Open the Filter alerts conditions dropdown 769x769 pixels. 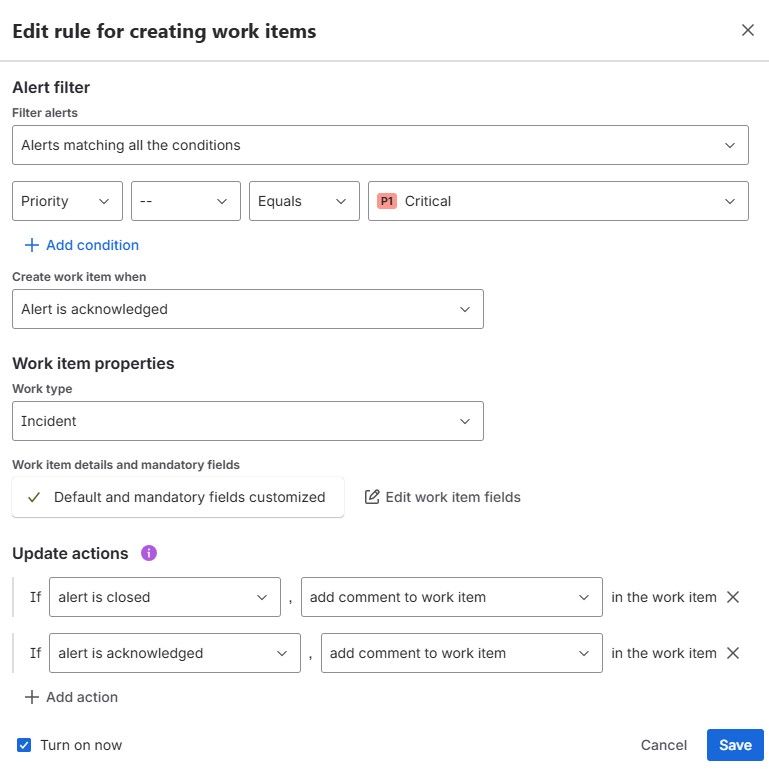380,145
